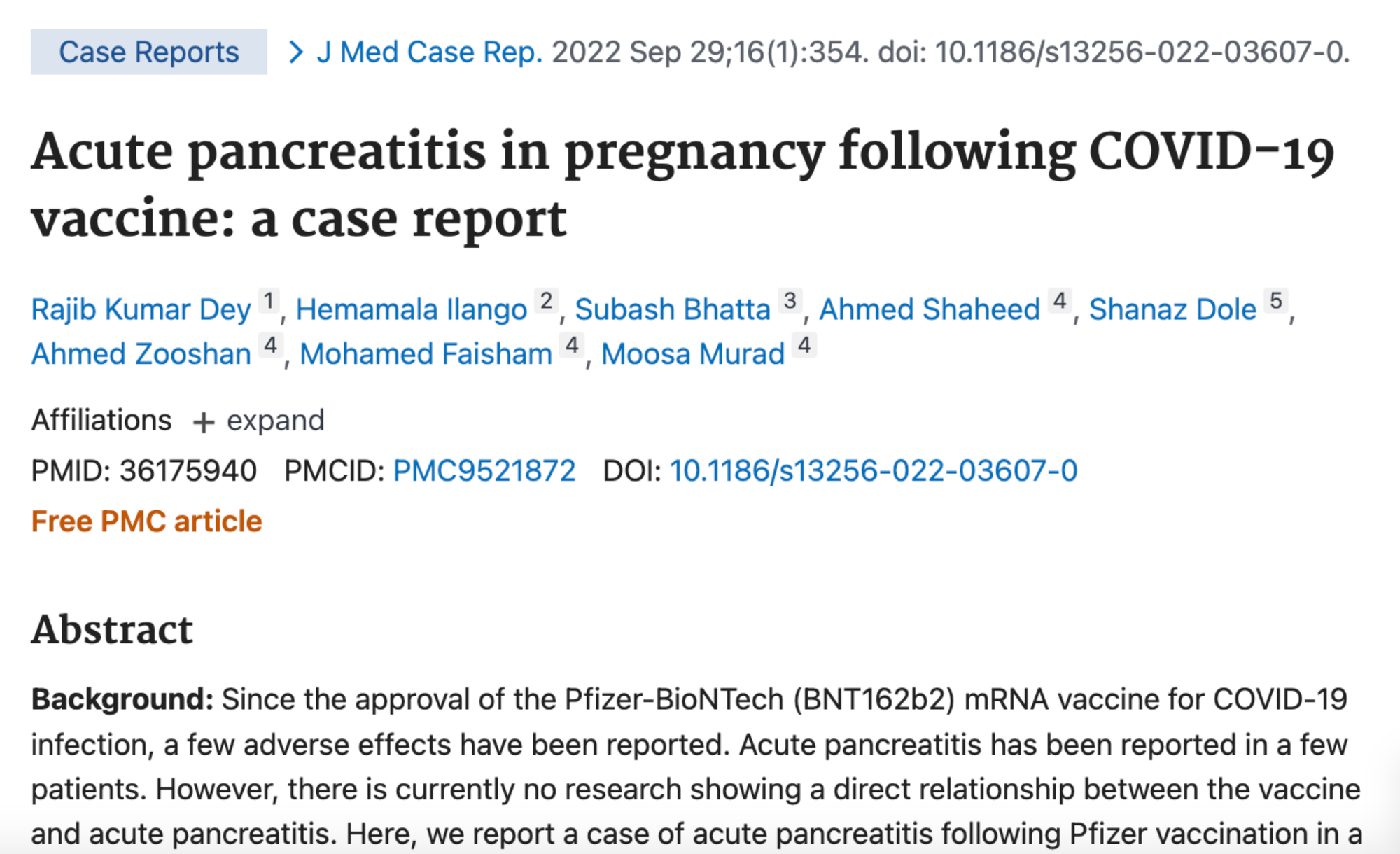Click affiliation superscript 5 after Shanaz Dole

[1276, 302]
